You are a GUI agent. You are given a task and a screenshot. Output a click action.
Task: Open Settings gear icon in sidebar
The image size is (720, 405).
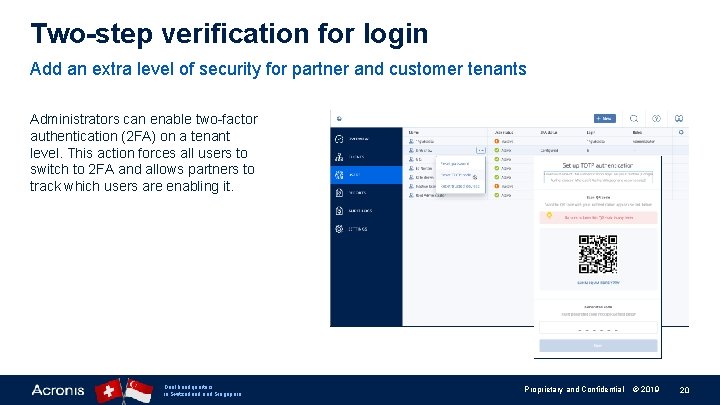[339, 229]
